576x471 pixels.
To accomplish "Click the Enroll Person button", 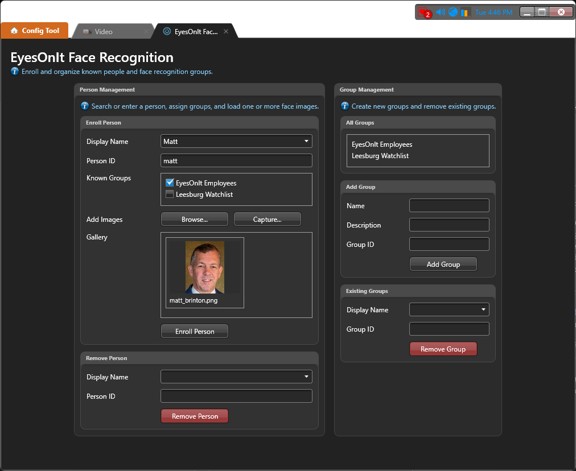I will 194,331.
